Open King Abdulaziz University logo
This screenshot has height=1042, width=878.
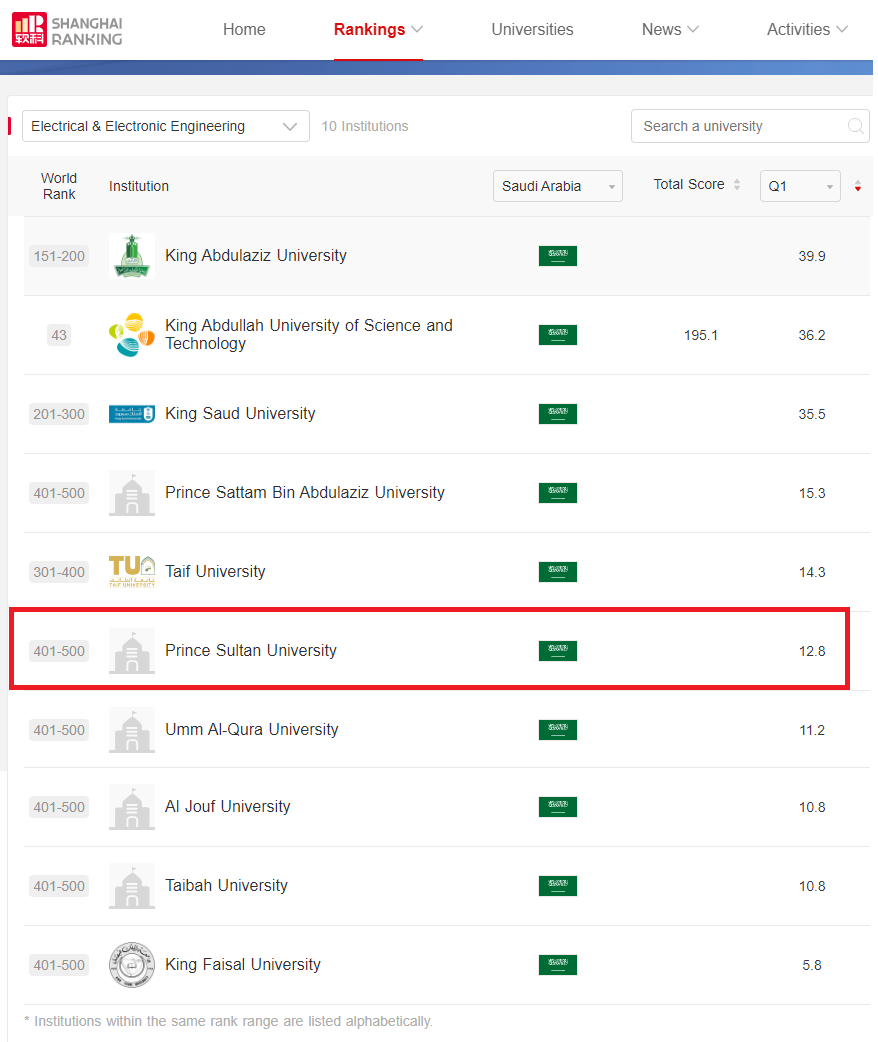pos(132,256)
